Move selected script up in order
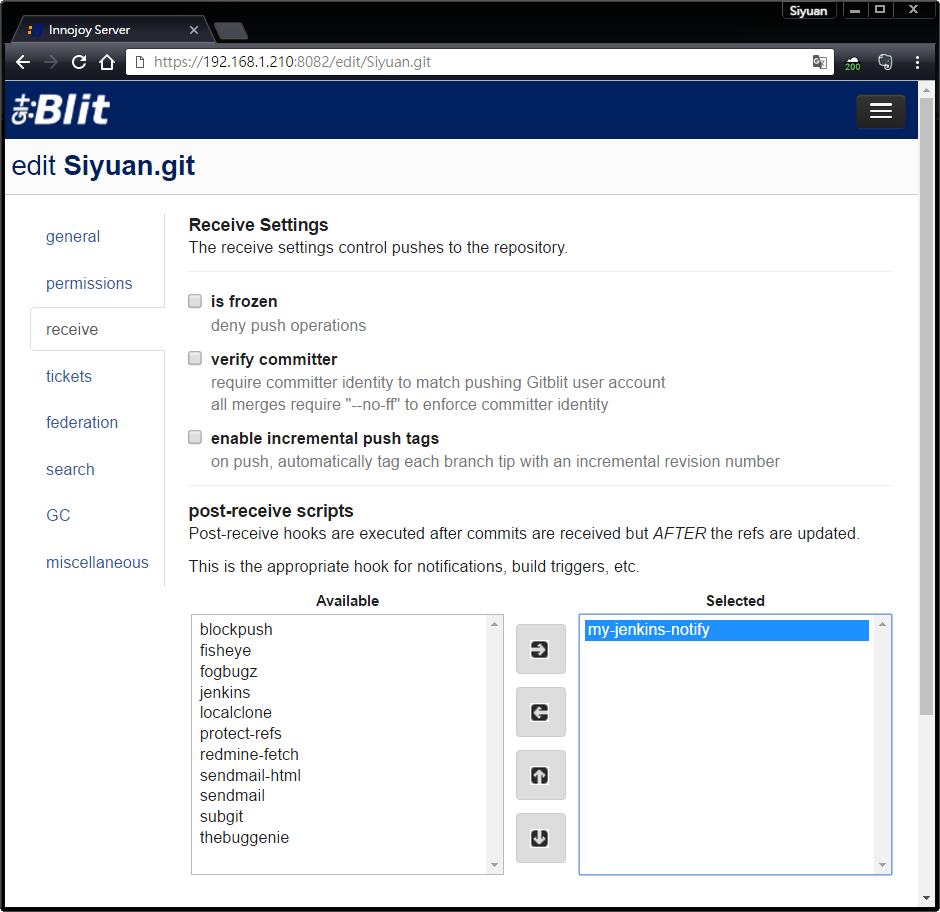Viewport: 940px width, 912px height. click(x=540, y=775)
